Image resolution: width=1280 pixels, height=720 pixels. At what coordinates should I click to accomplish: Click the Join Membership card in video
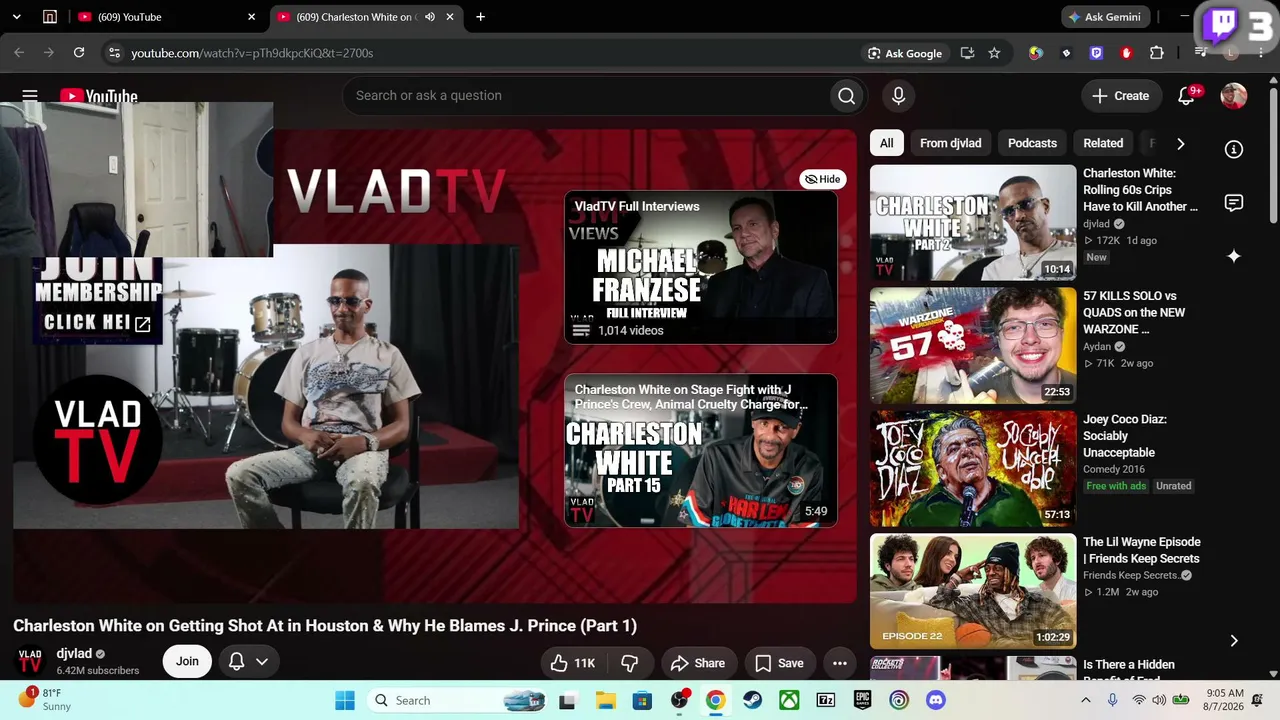pyautogui.click(x=97, y=300)
